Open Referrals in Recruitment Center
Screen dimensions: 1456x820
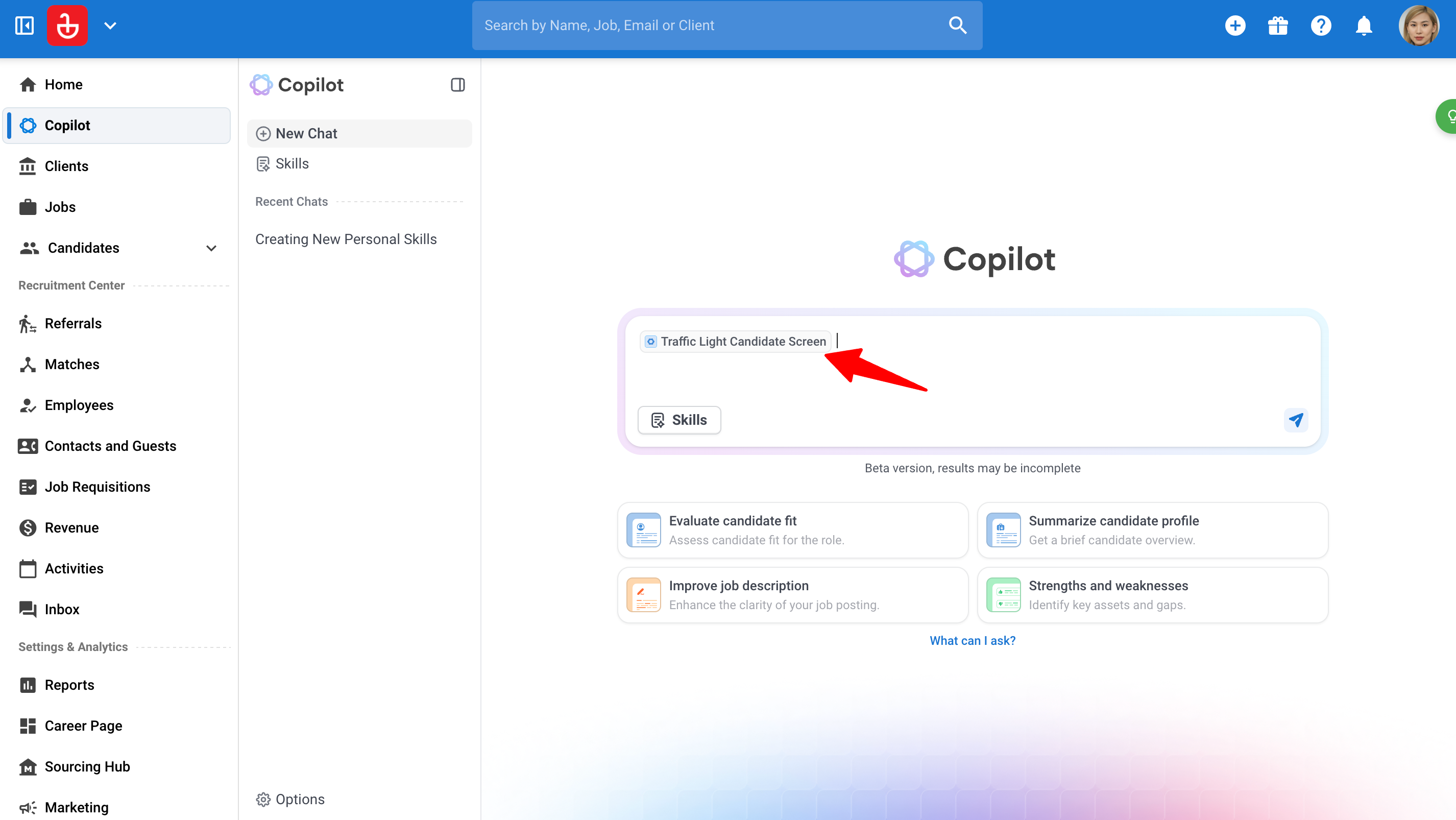point(116,323)
